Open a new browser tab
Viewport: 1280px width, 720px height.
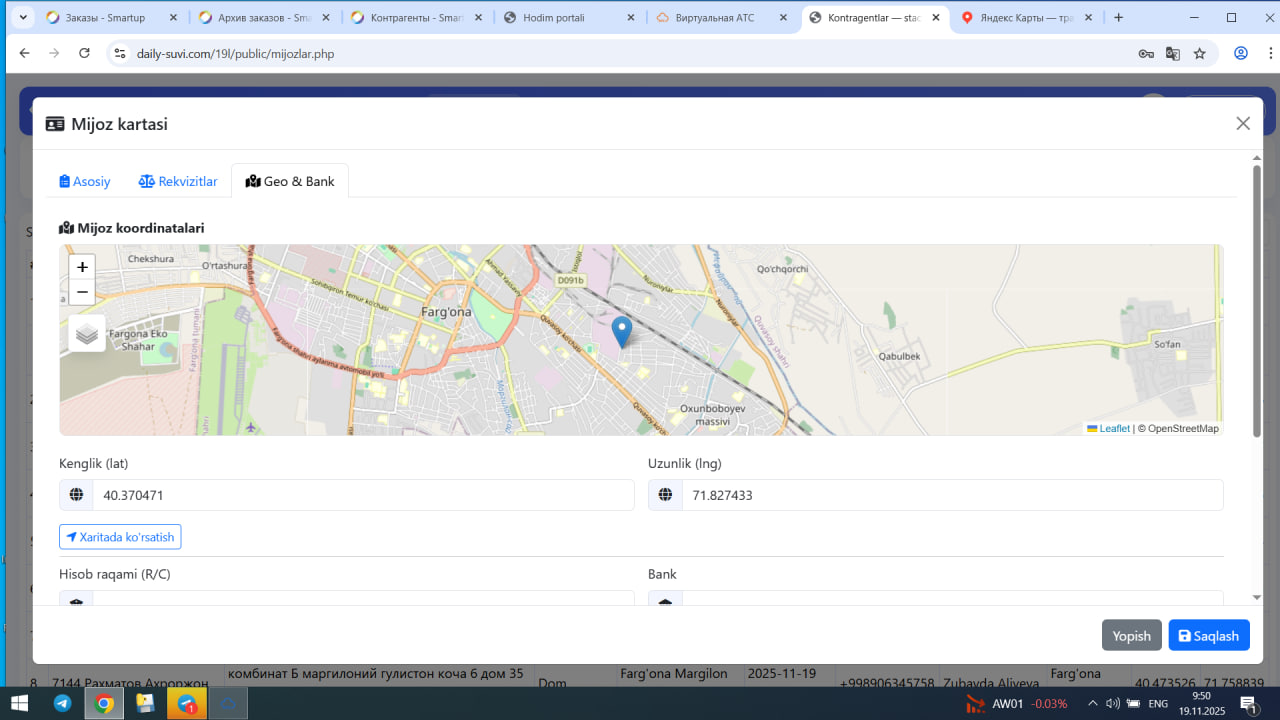point(1118,17)
